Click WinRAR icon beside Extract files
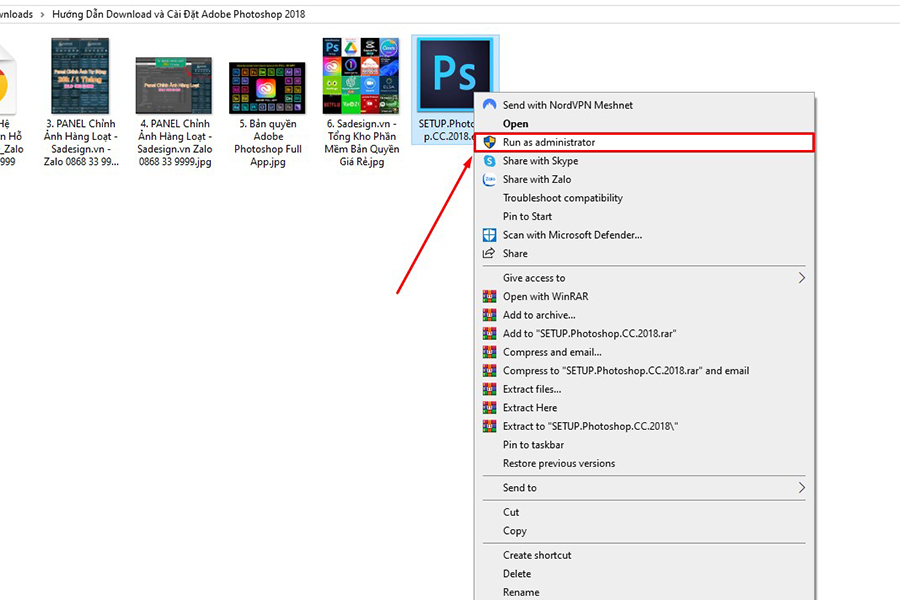This screenshot has height=600, width=900. [x=489, y=389]
